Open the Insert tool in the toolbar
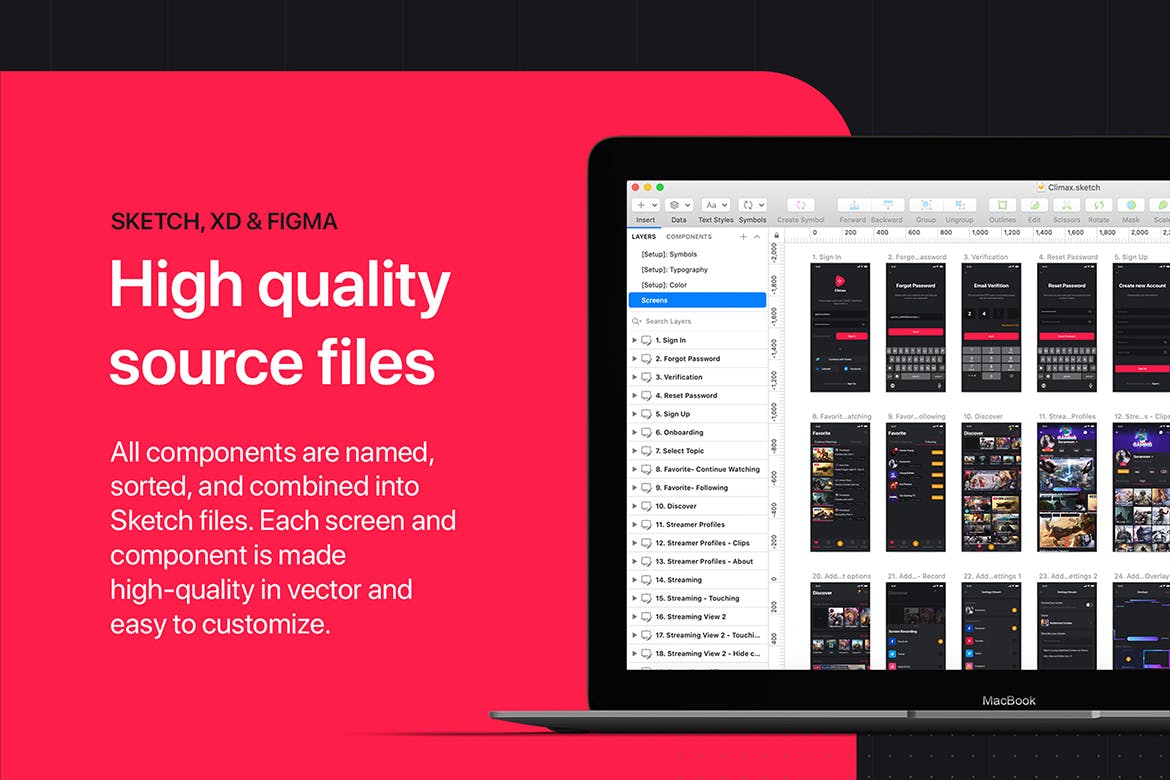1170x780 pixels. [x=645, y=205]
